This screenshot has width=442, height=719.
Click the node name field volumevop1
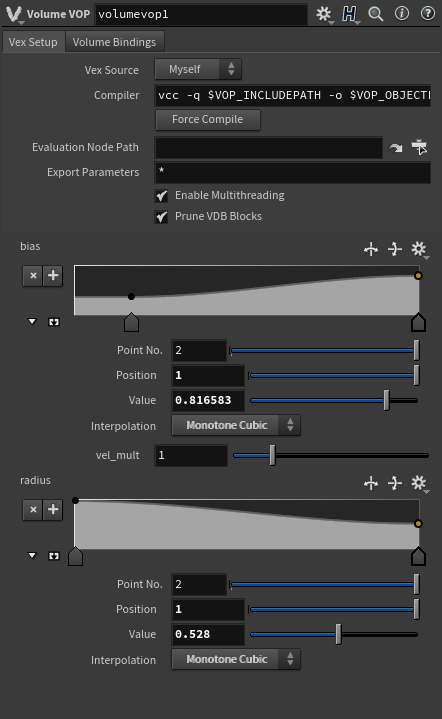pos(201,14)
